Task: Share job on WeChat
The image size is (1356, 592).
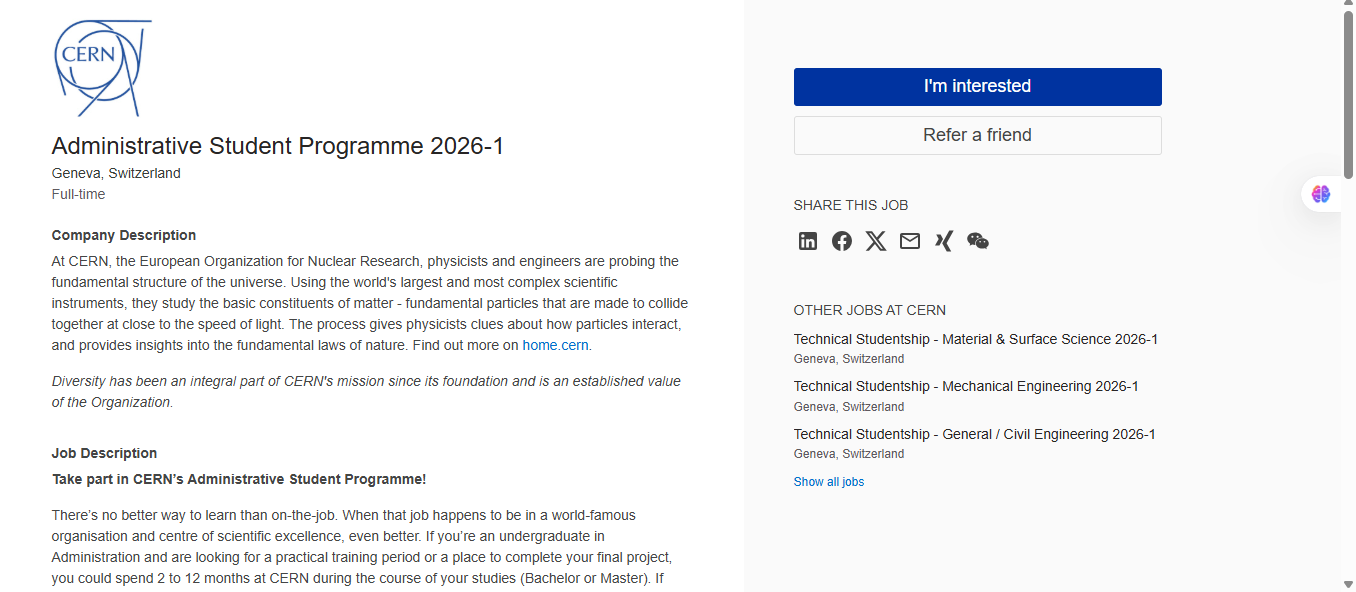Action: pos(978,241)
